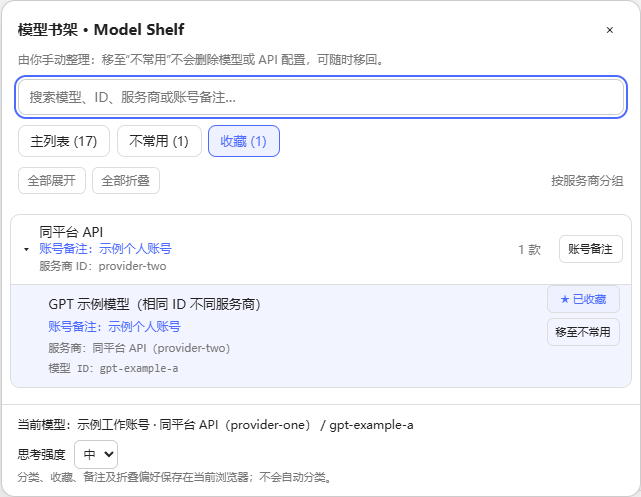Move model with 移至不常用 button
The width and height of the screenshot is (641, 497).
tap(583, 332)
